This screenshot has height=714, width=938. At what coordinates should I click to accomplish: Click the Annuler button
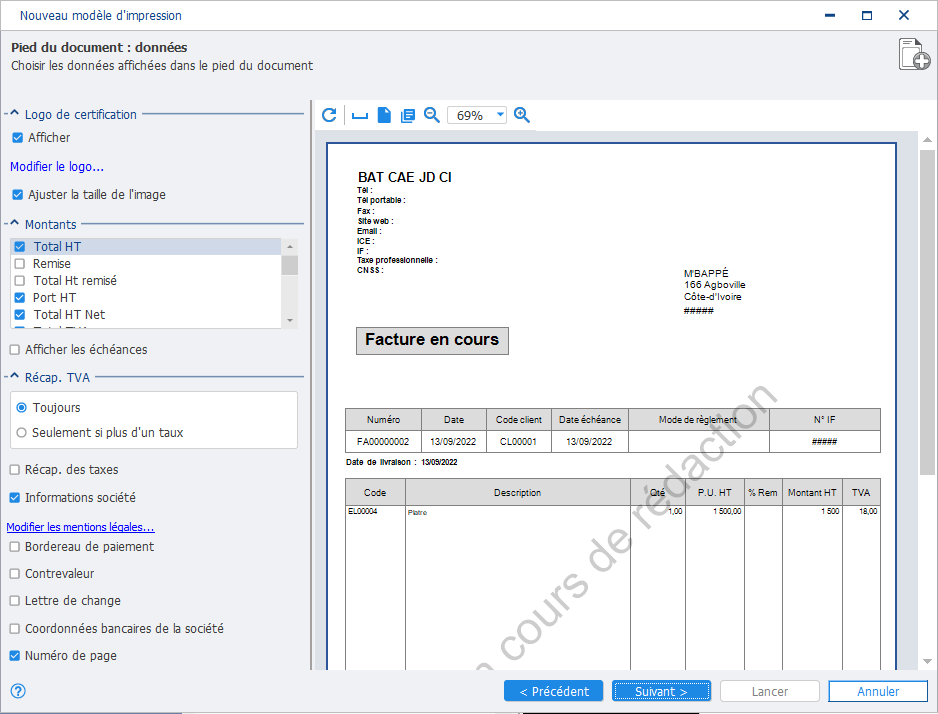878,691
